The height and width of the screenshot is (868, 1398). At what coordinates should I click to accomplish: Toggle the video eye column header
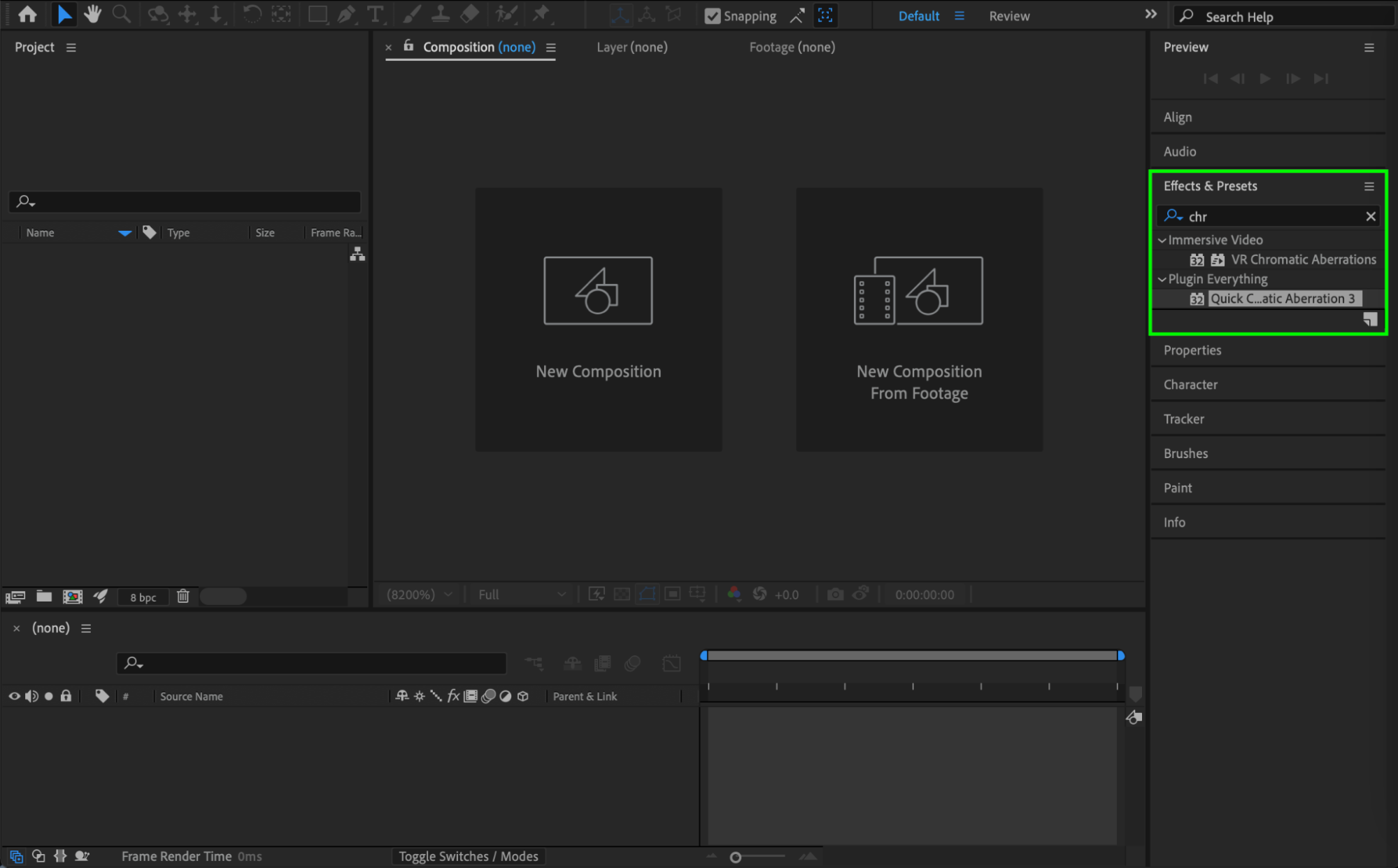pos(14,697)
